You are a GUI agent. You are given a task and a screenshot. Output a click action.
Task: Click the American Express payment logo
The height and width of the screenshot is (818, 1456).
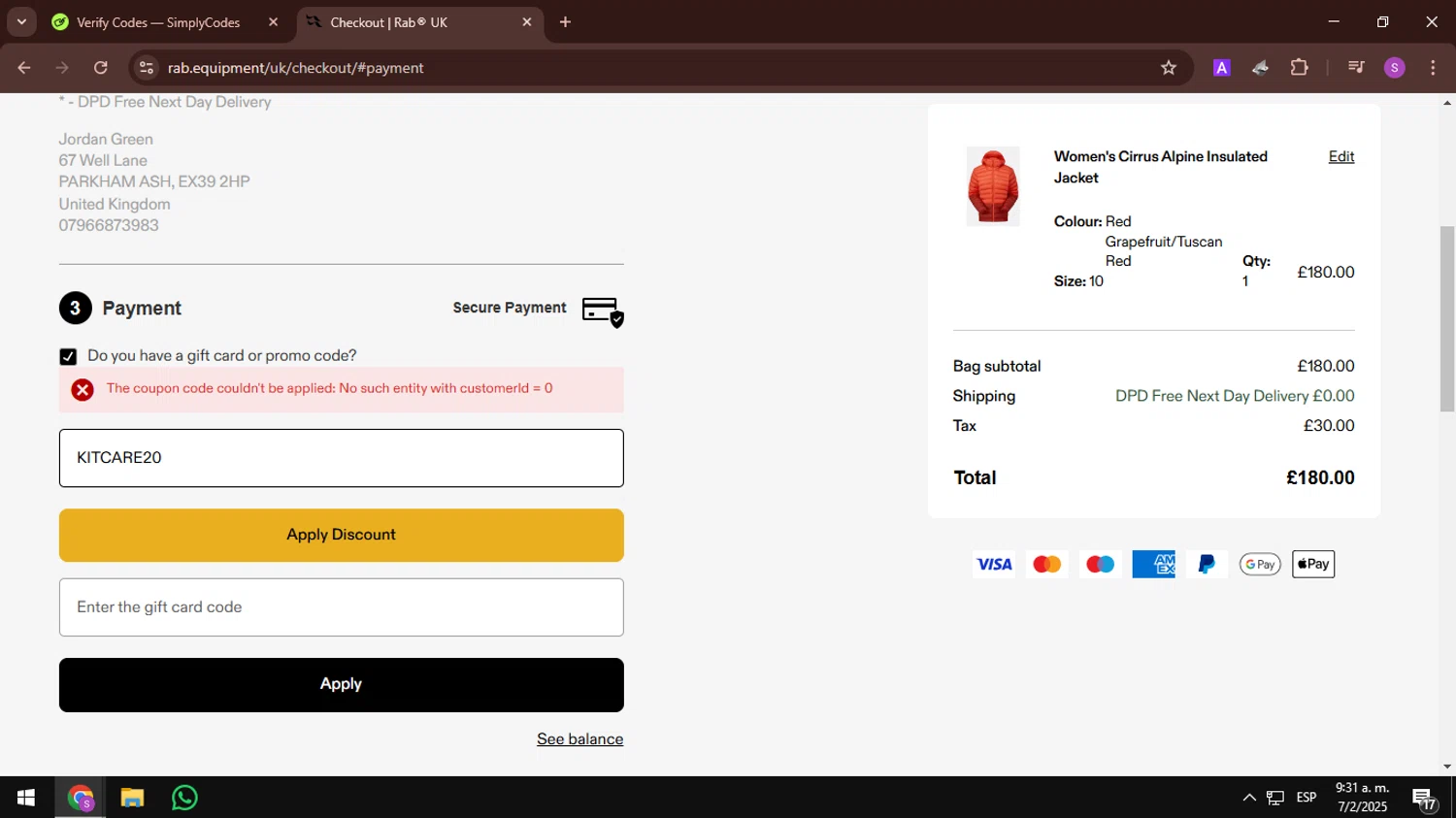click(x=1153, y=564)
